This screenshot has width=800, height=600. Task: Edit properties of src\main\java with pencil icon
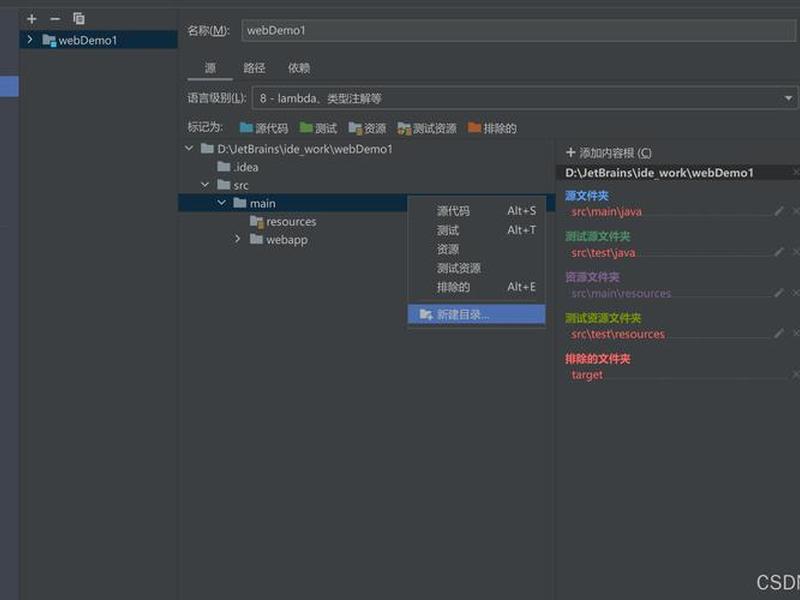pos(779,211)
